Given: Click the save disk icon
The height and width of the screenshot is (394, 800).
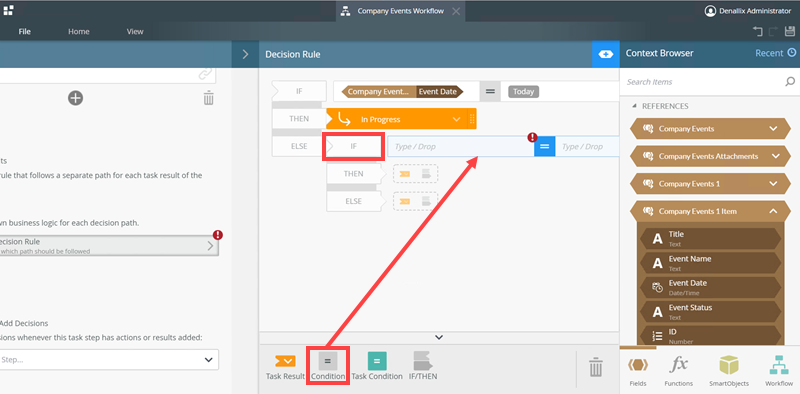Looking at the screenshot, I should click(x=790, y=32).
